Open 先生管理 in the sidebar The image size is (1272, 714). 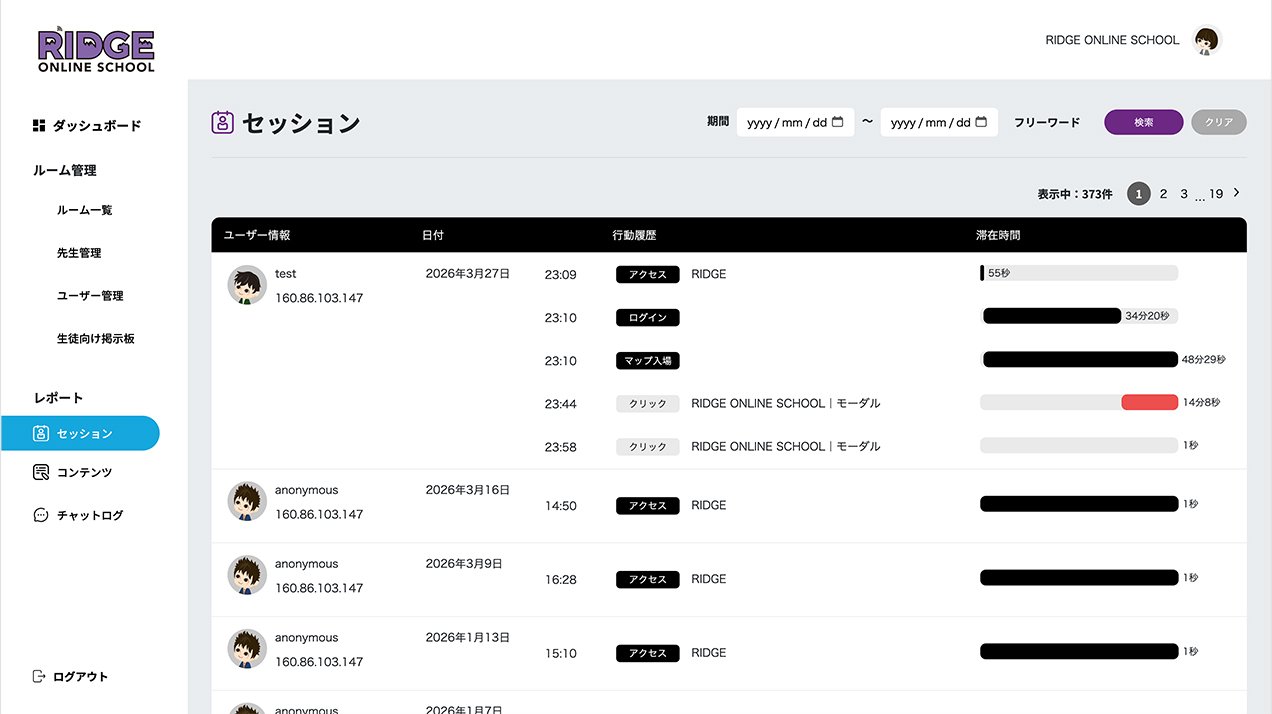(79, 253)
